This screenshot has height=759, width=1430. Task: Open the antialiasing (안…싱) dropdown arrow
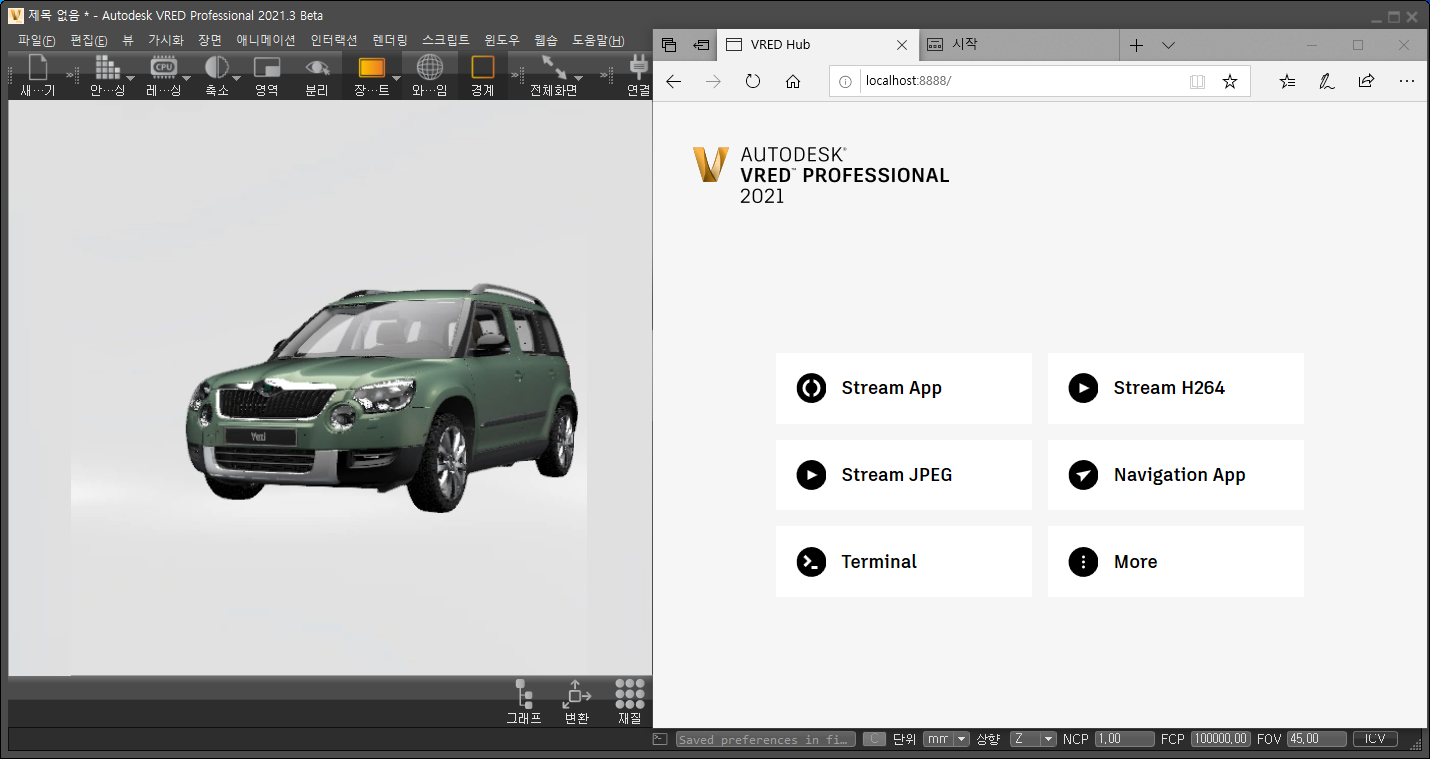pos(130,78)
